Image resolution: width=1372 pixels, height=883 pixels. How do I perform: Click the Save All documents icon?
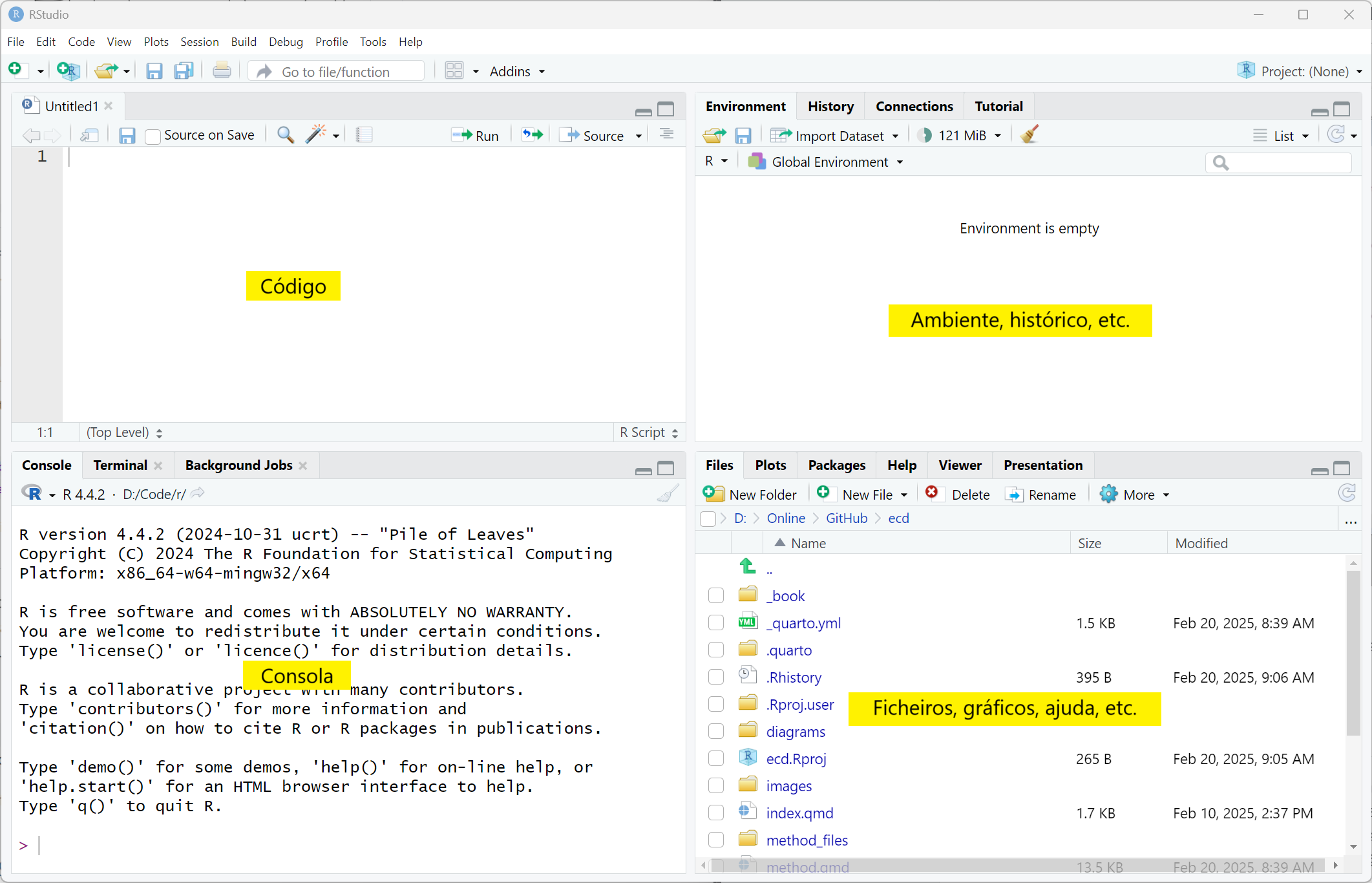tap(184, 70)
